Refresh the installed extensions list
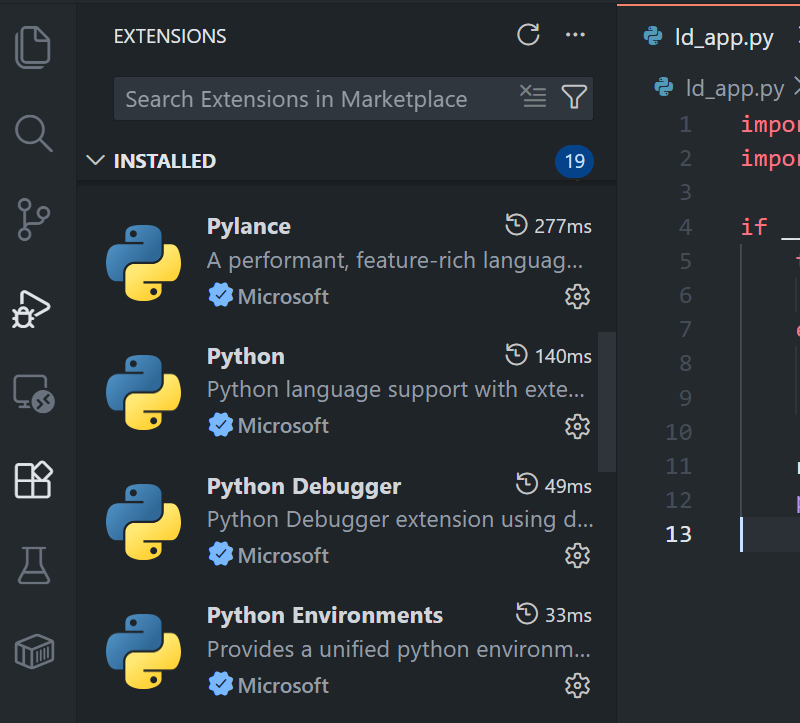 click(528, 34)
